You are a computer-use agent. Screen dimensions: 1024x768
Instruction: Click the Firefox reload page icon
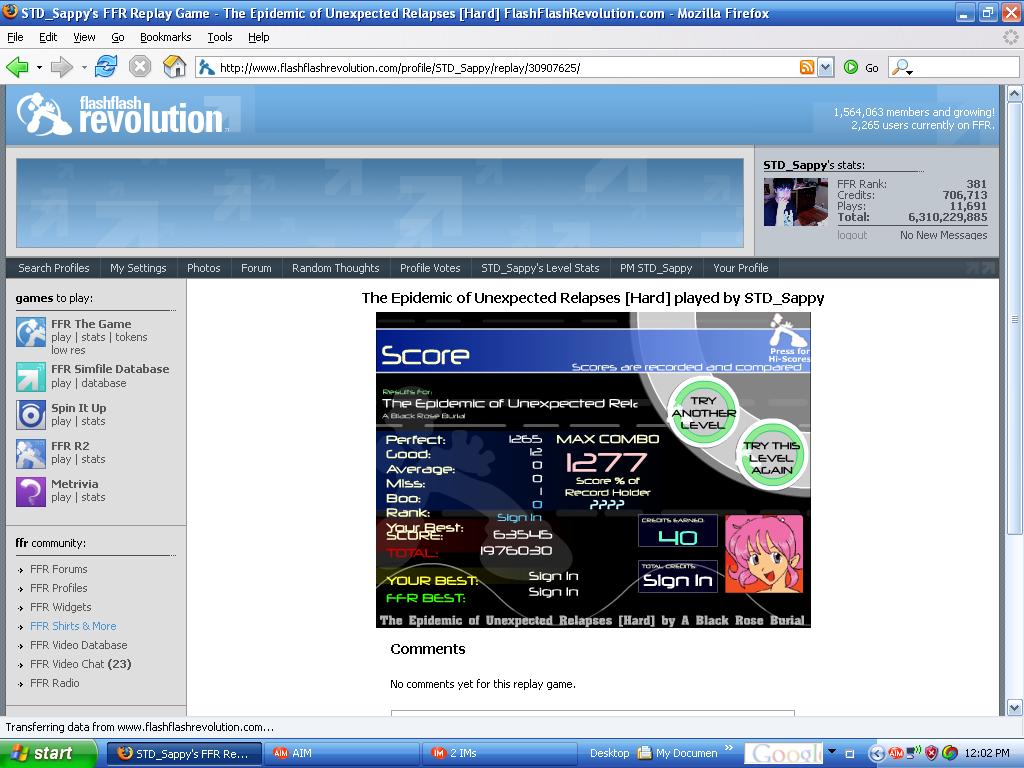(106, 67)
